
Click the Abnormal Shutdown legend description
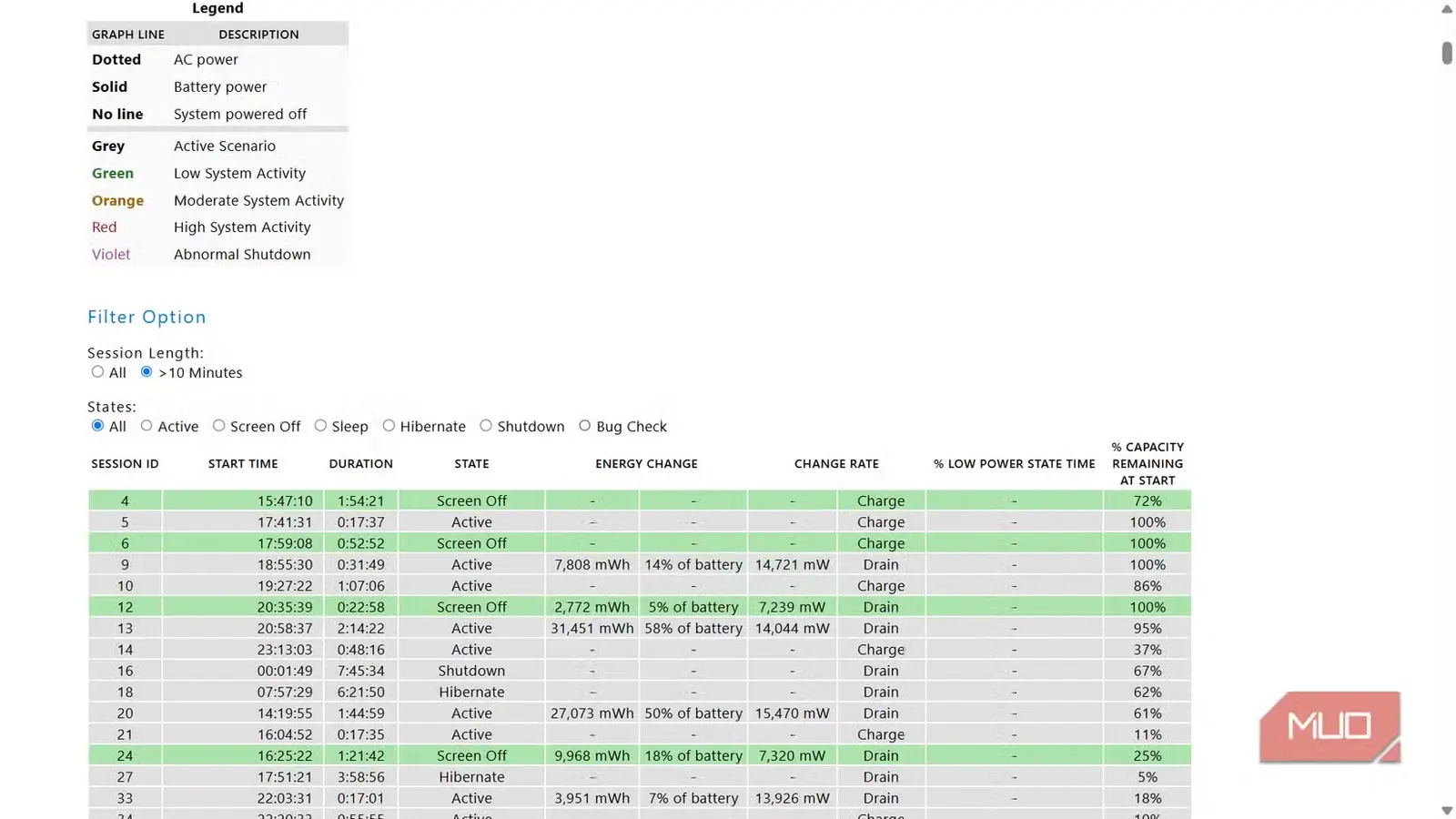[242, 255]
